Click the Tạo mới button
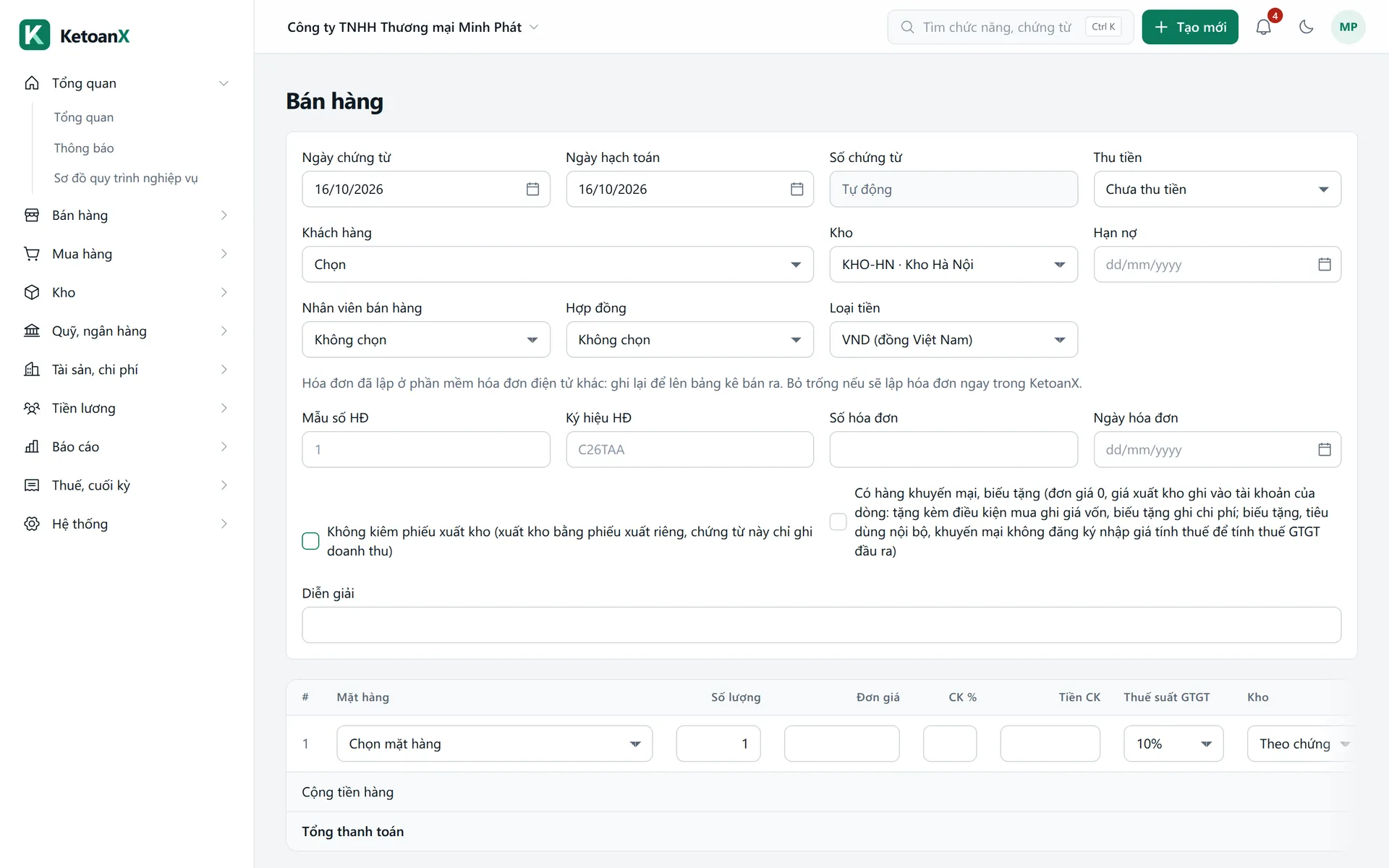1389x868 pixels. click(1189, 27)
